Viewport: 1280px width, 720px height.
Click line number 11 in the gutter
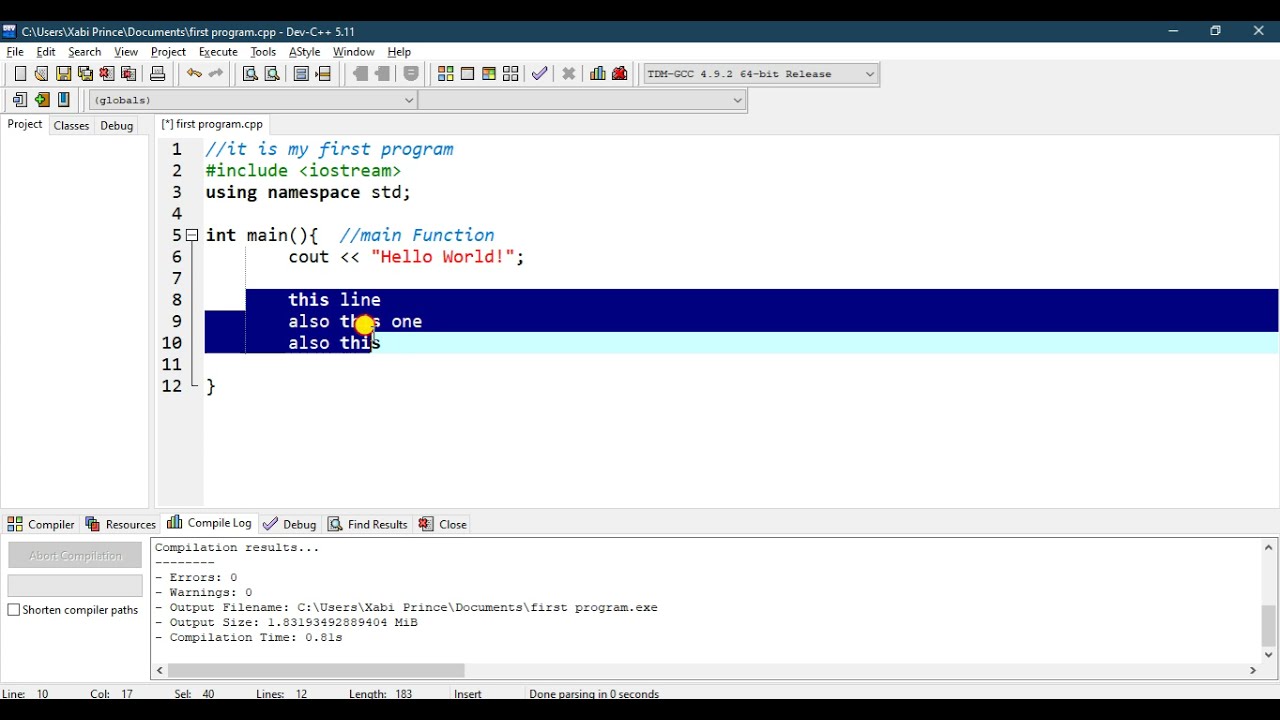(172, 365)
